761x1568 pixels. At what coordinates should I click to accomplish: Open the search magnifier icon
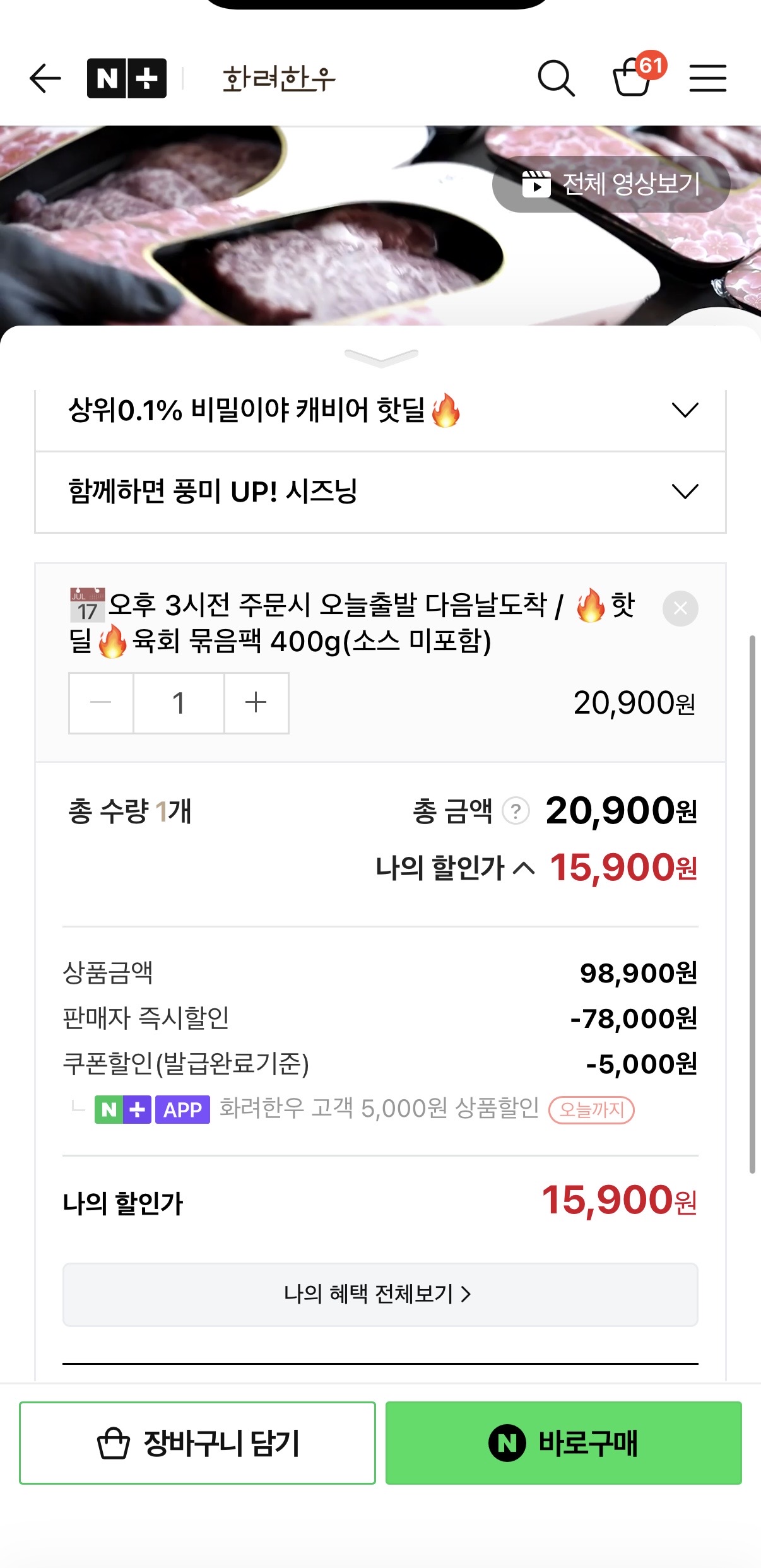pyautogui.click(x=556, y=78)
